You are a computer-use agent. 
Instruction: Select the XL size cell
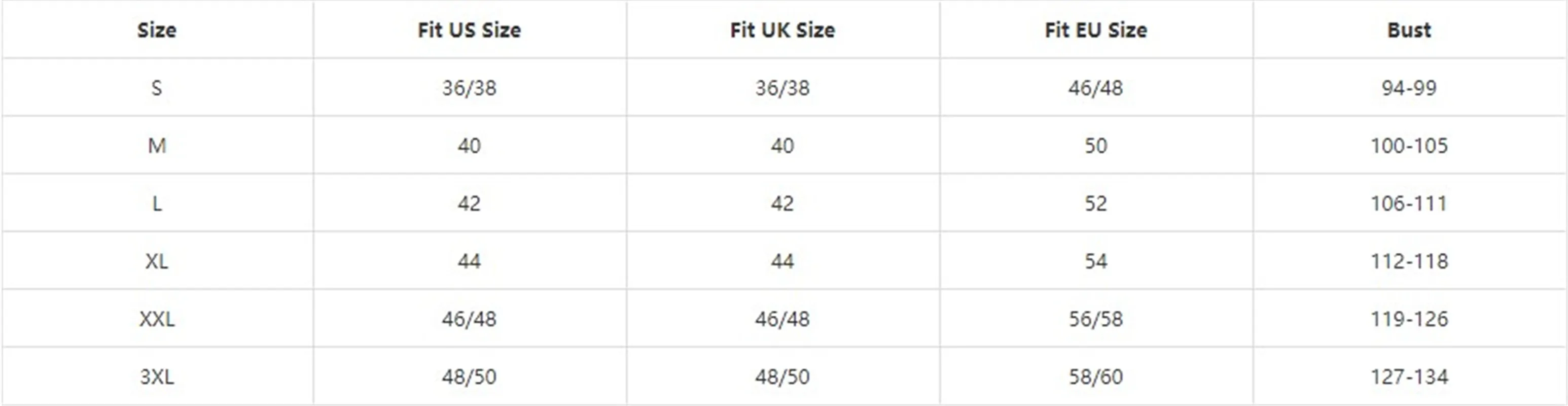click(156, 261)
